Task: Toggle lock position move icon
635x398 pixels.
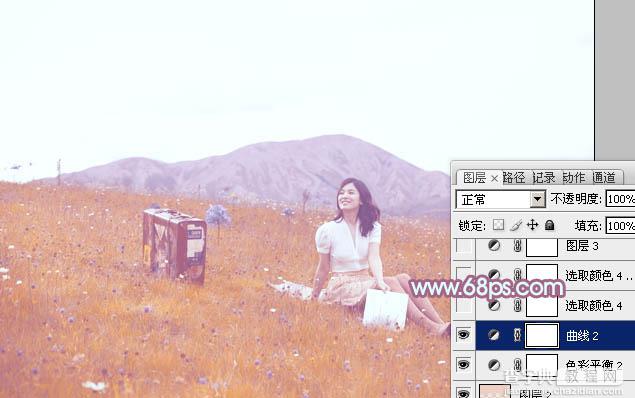Action: (x=533, y=225)
